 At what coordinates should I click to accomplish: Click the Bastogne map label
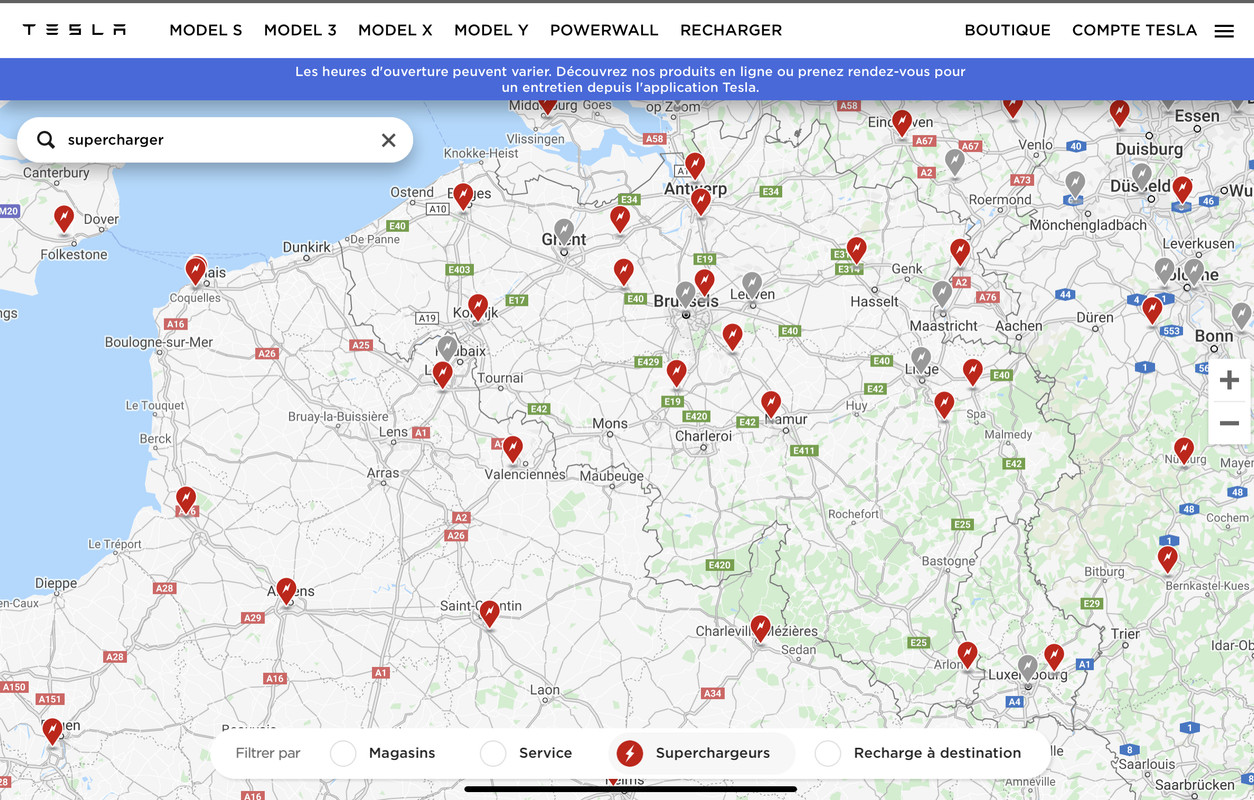(948, 561)
